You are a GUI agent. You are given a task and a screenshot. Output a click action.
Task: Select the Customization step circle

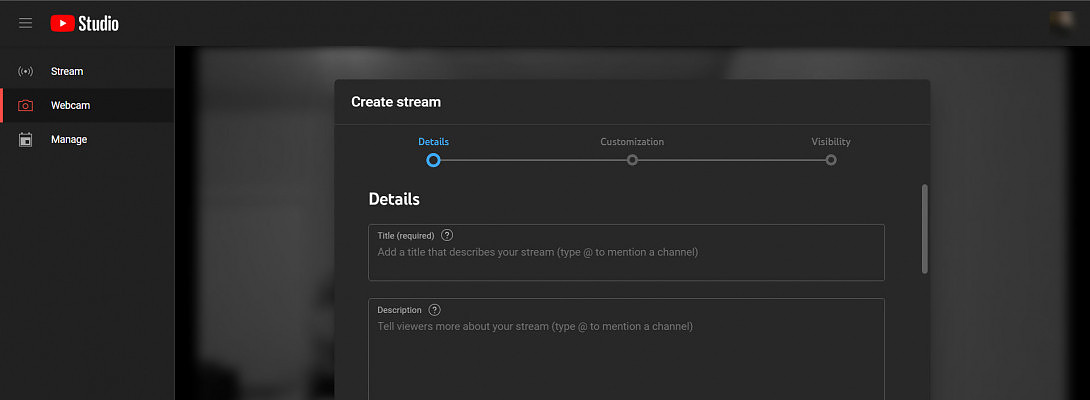coord(632,160)
